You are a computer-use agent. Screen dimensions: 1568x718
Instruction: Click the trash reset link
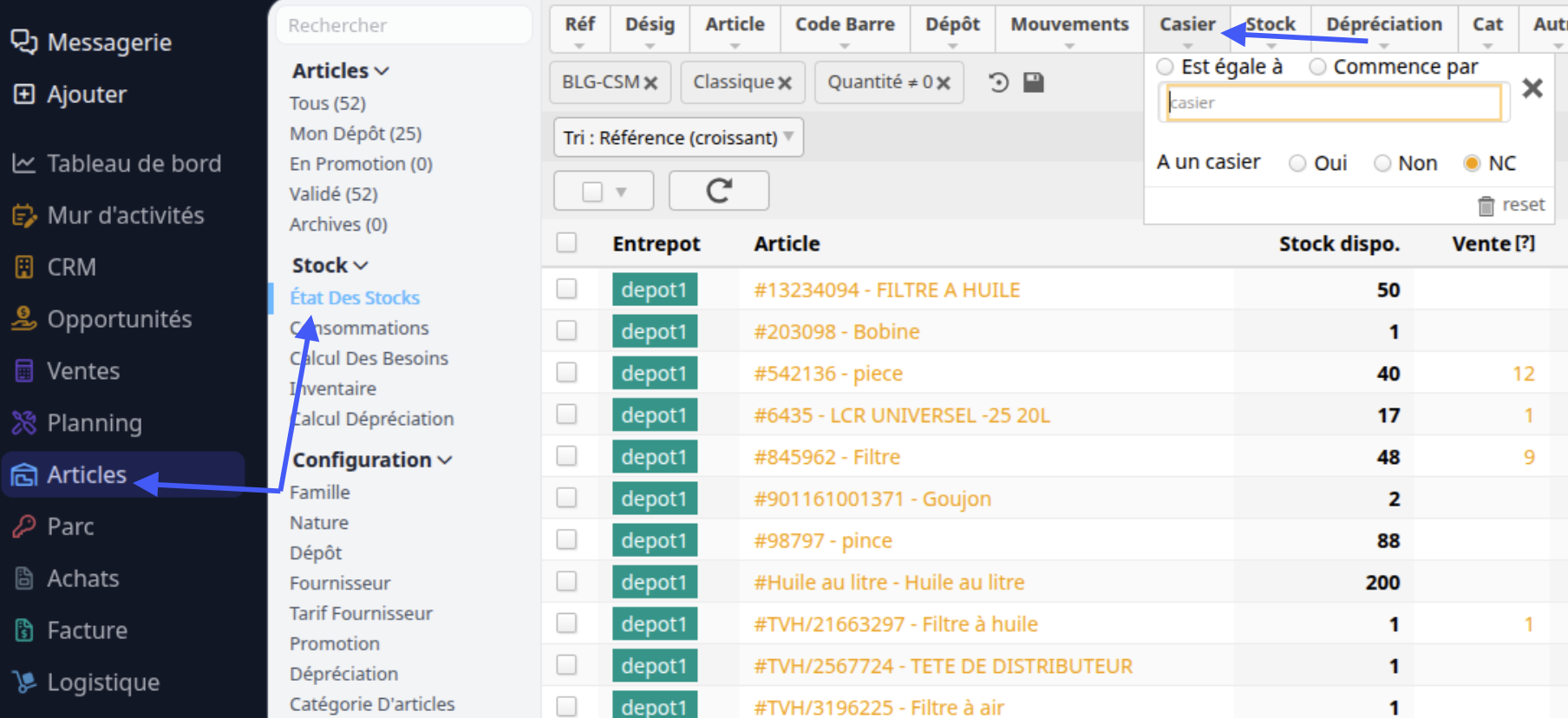tap(1512, 205)
